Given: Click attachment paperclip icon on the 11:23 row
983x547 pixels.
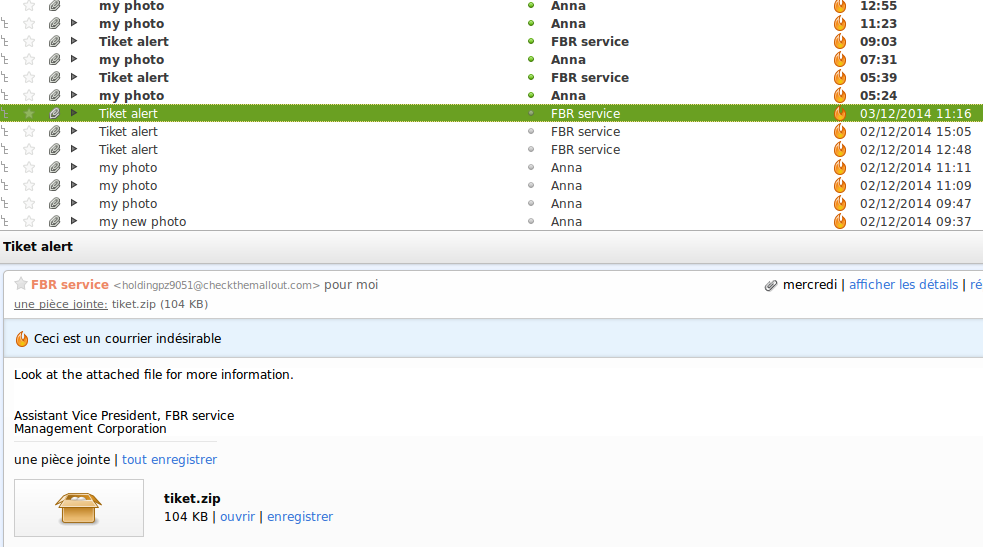Looking at the screenshot, I should [55, 24].
